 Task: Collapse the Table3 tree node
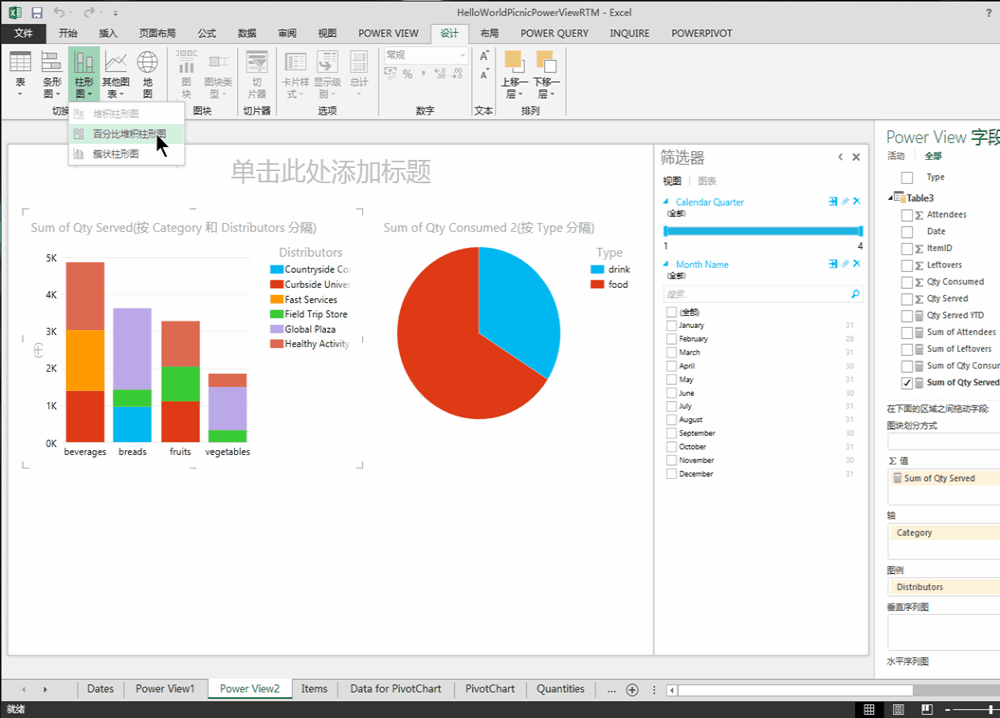(x=890, y=198)
